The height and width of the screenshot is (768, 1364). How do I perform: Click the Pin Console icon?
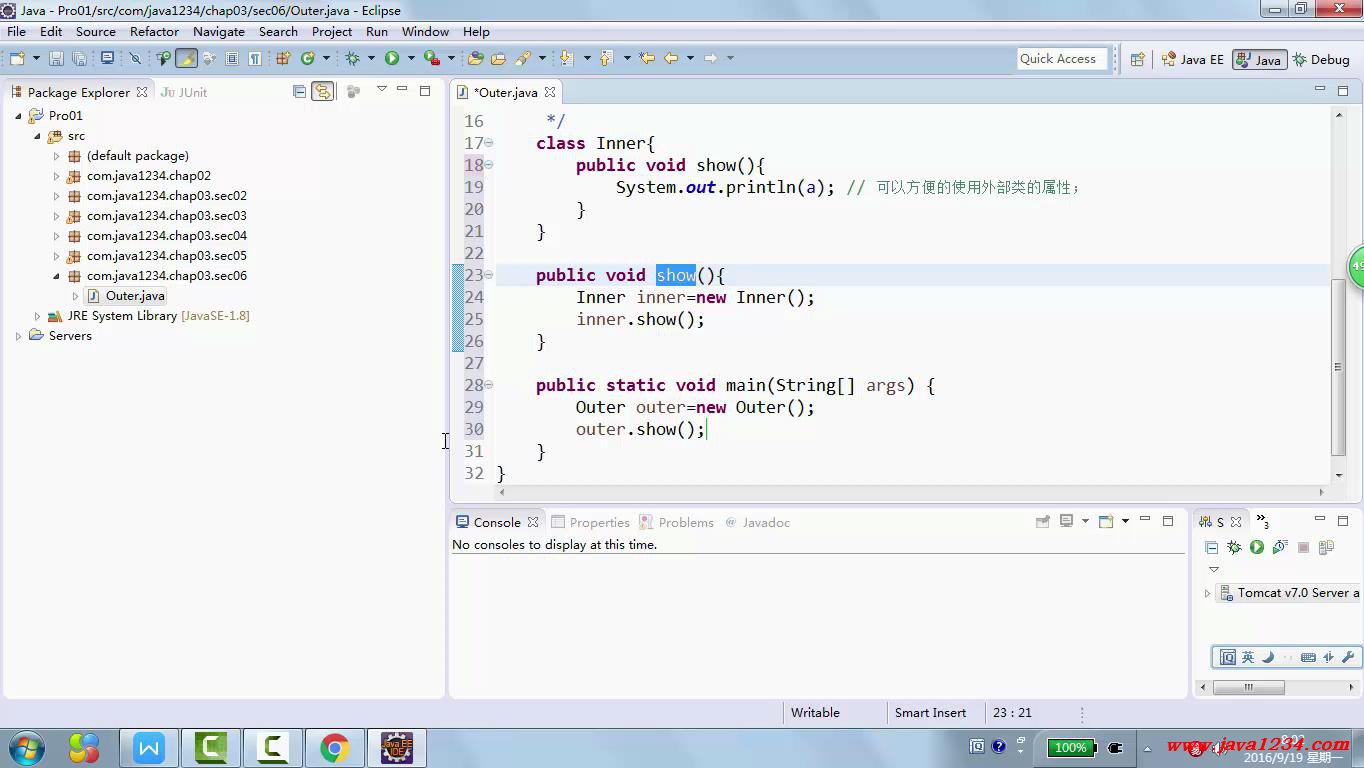pyautogui.click(x=1043, y=521)
